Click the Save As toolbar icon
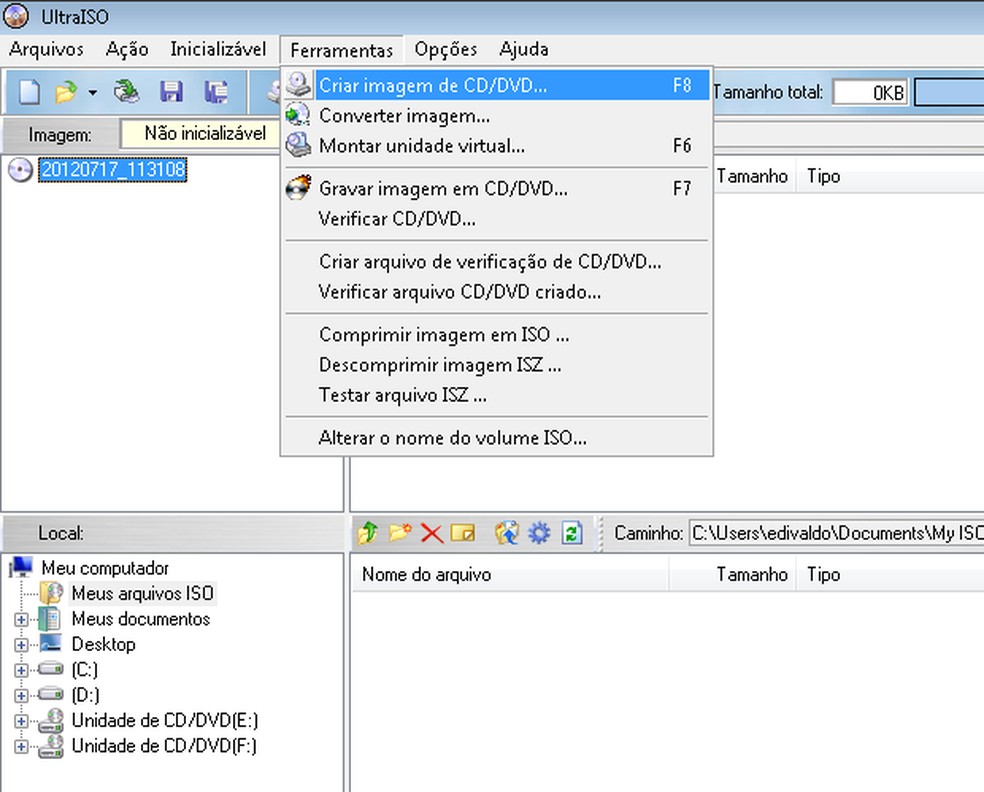 pyautogui.click(x=215, y=92)
